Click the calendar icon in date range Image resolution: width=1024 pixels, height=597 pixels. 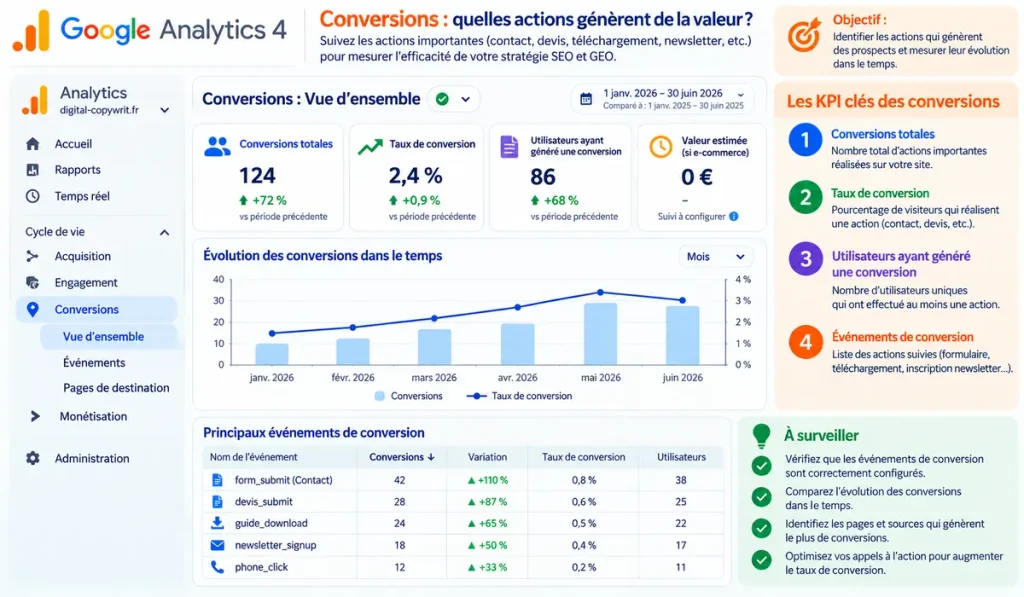(586, 100)
